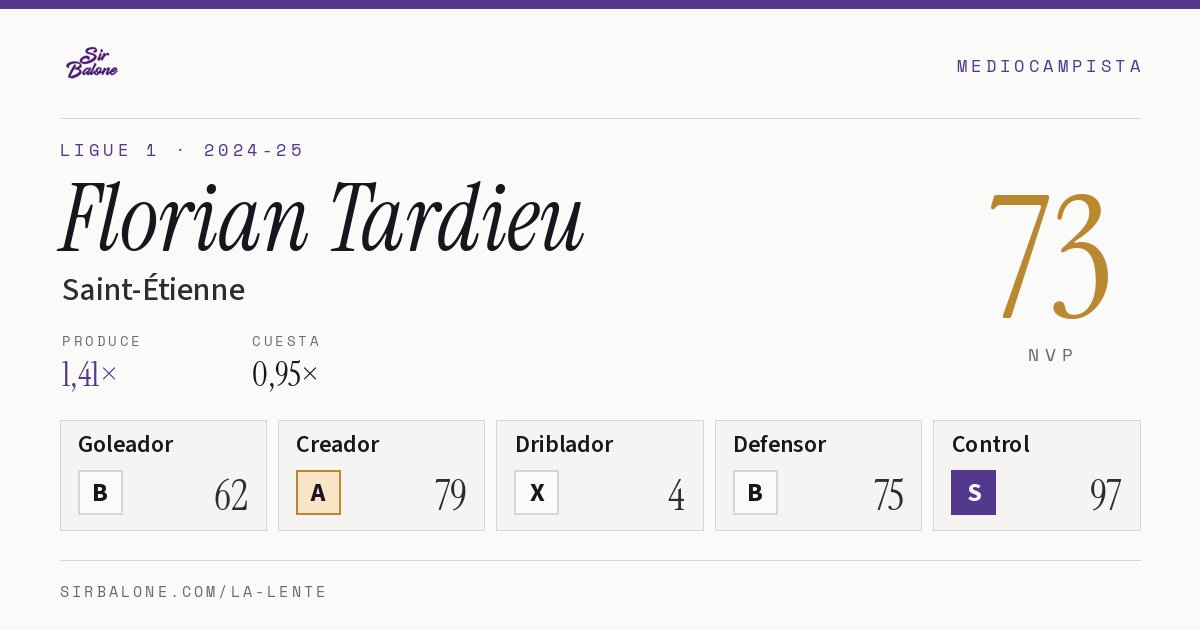This screenshot has width=1200, height=630.
Task: Select the A grade badge under Creador
Action: (318, 492)
